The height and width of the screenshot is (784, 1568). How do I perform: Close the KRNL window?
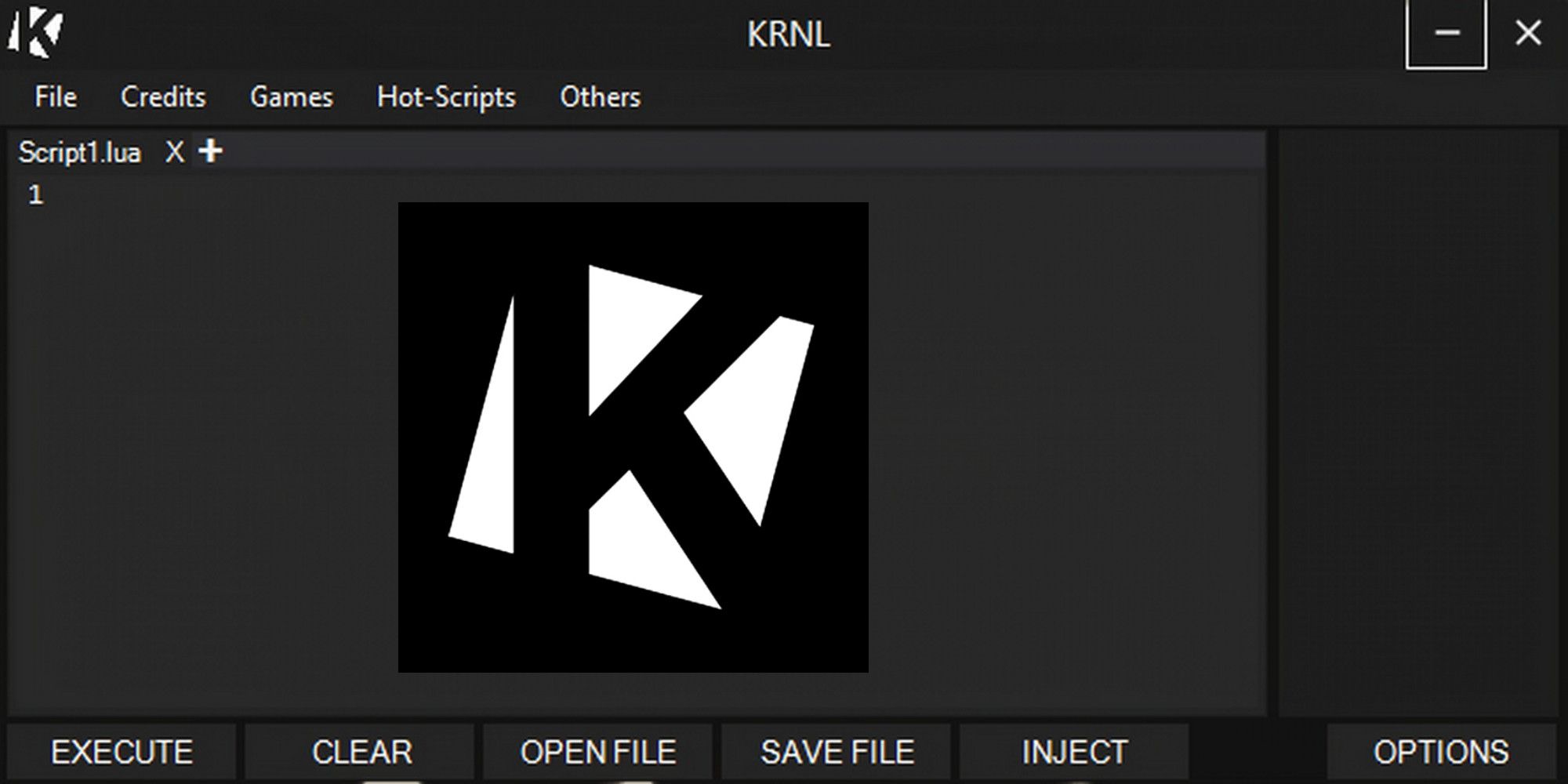click(1528, 34)
